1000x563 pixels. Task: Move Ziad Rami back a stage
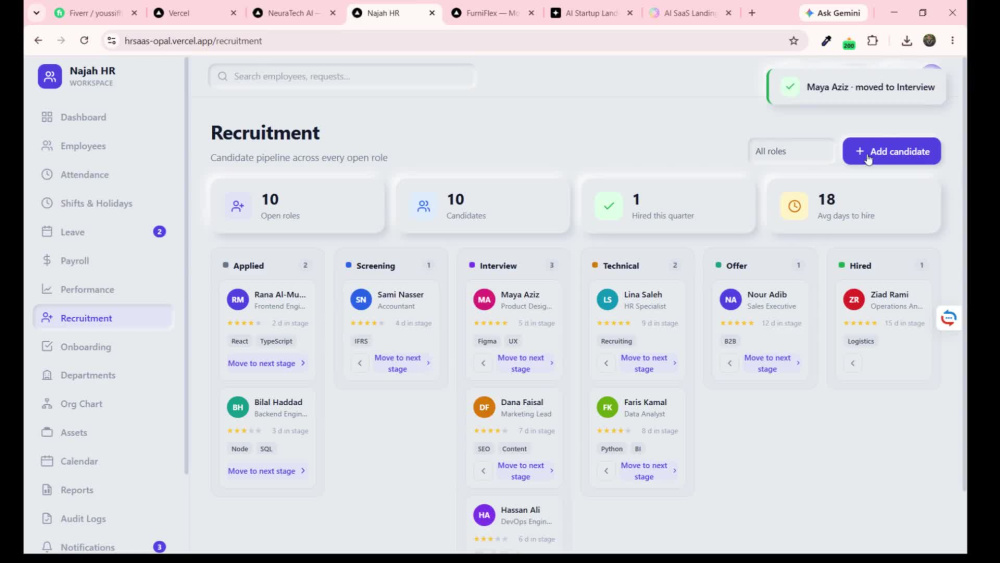coord(853,363)
